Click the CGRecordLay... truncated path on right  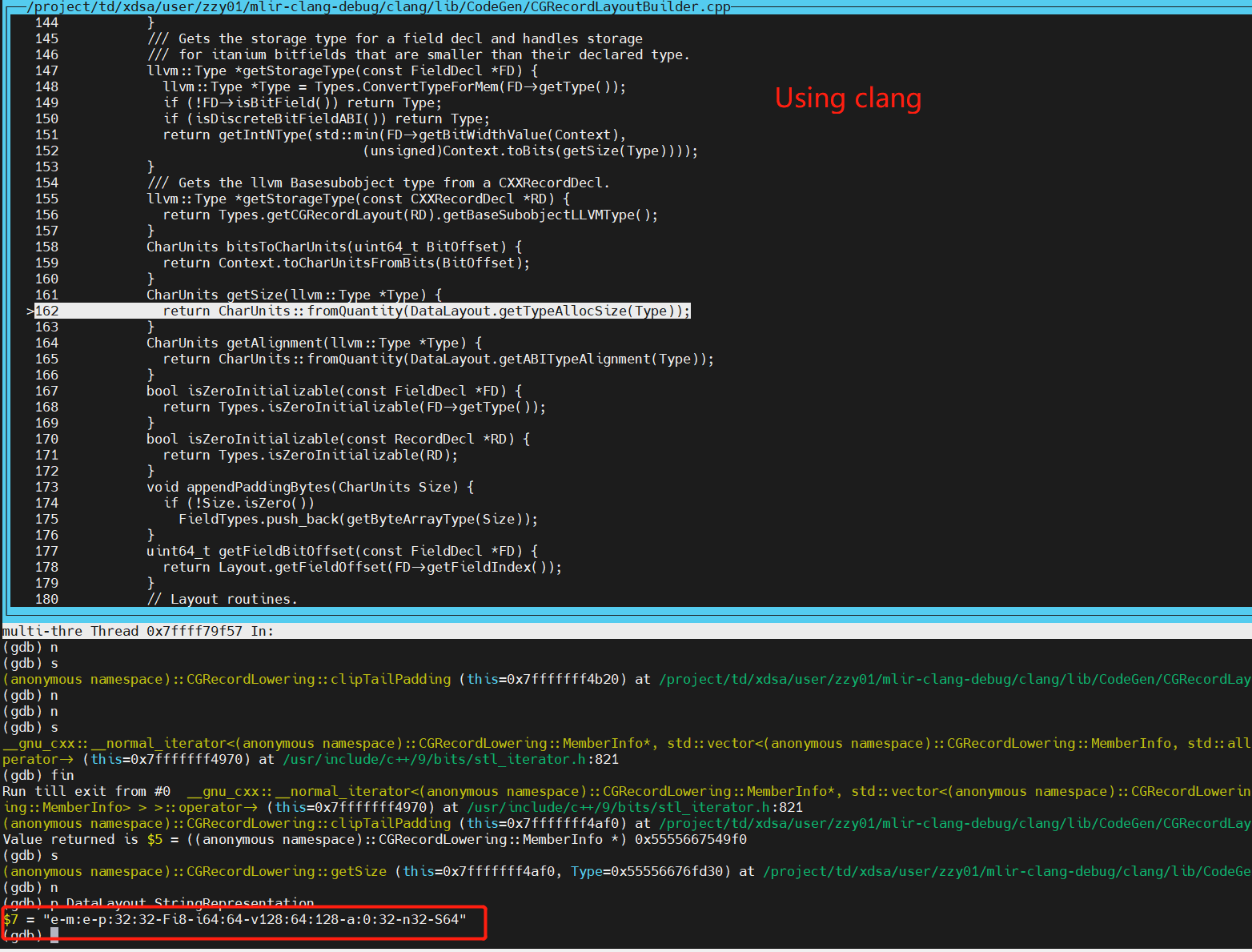coord(1201,679)
